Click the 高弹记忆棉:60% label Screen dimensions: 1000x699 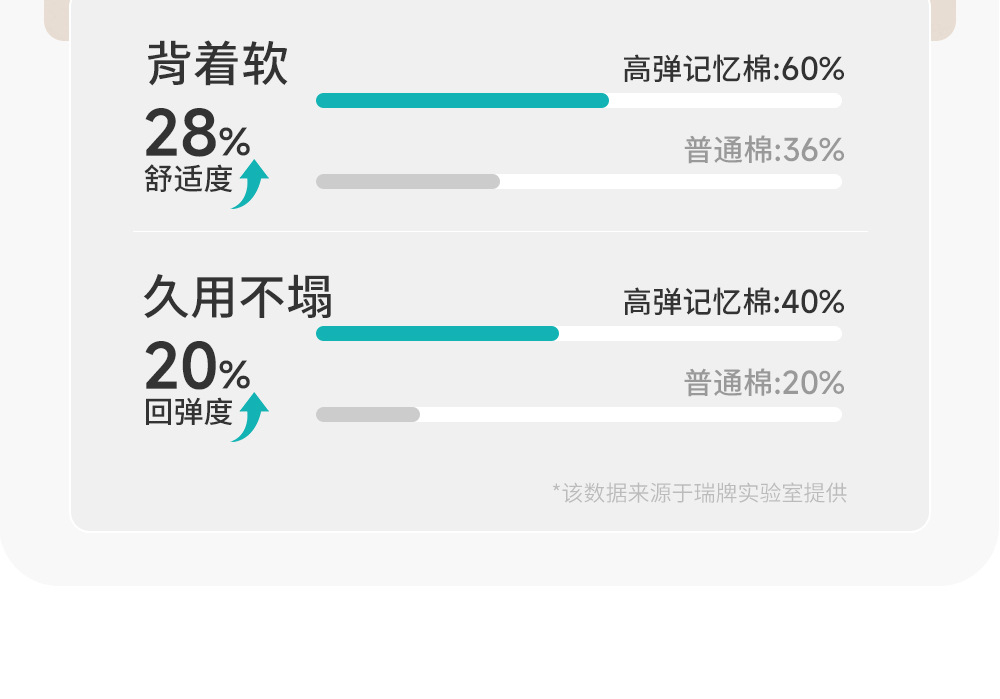733,69
